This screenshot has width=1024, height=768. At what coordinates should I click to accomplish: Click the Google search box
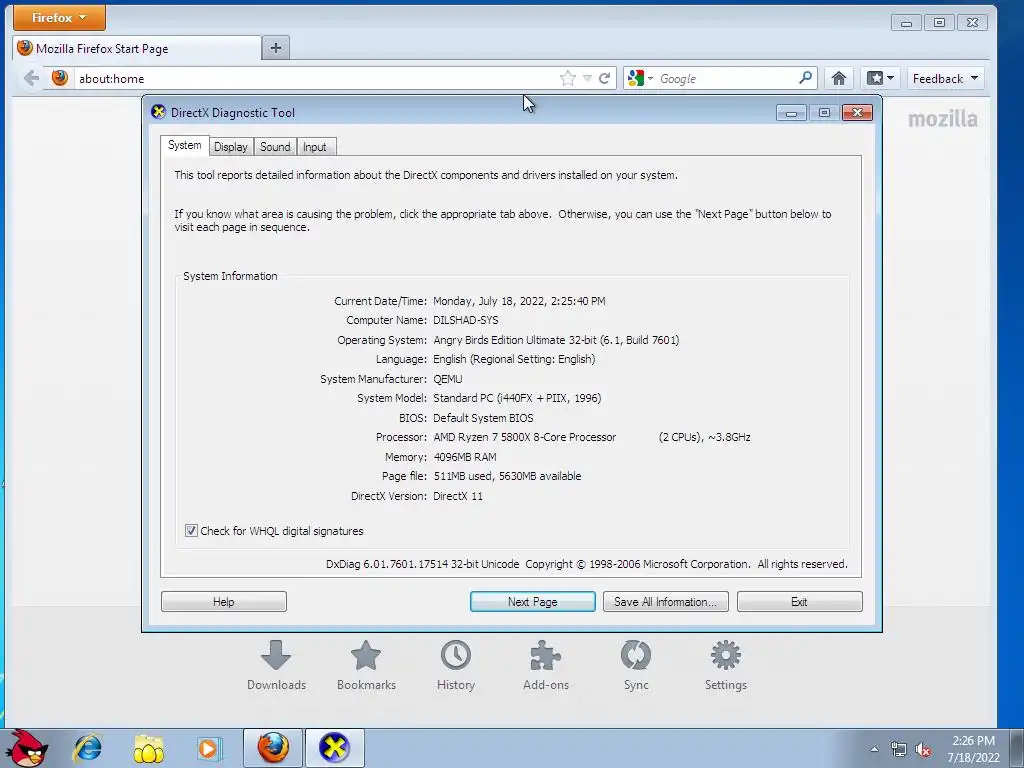(725, 78)
